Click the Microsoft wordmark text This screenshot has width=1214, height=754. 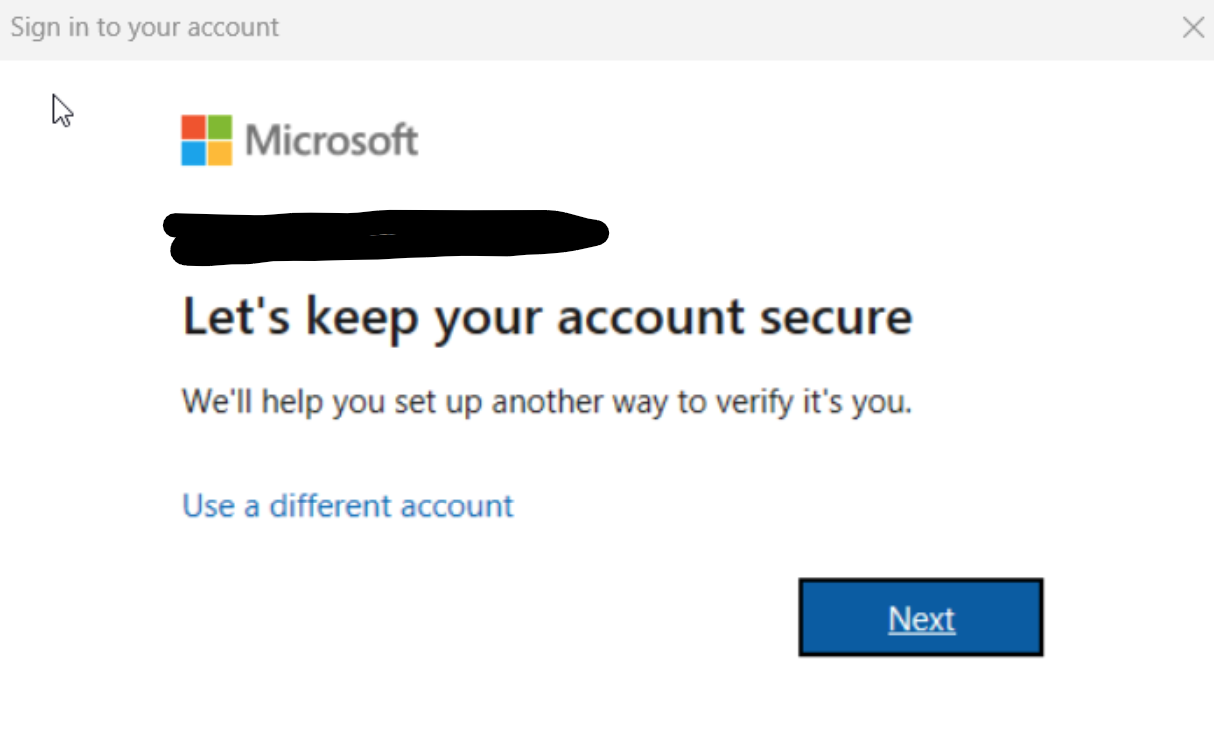332,140
